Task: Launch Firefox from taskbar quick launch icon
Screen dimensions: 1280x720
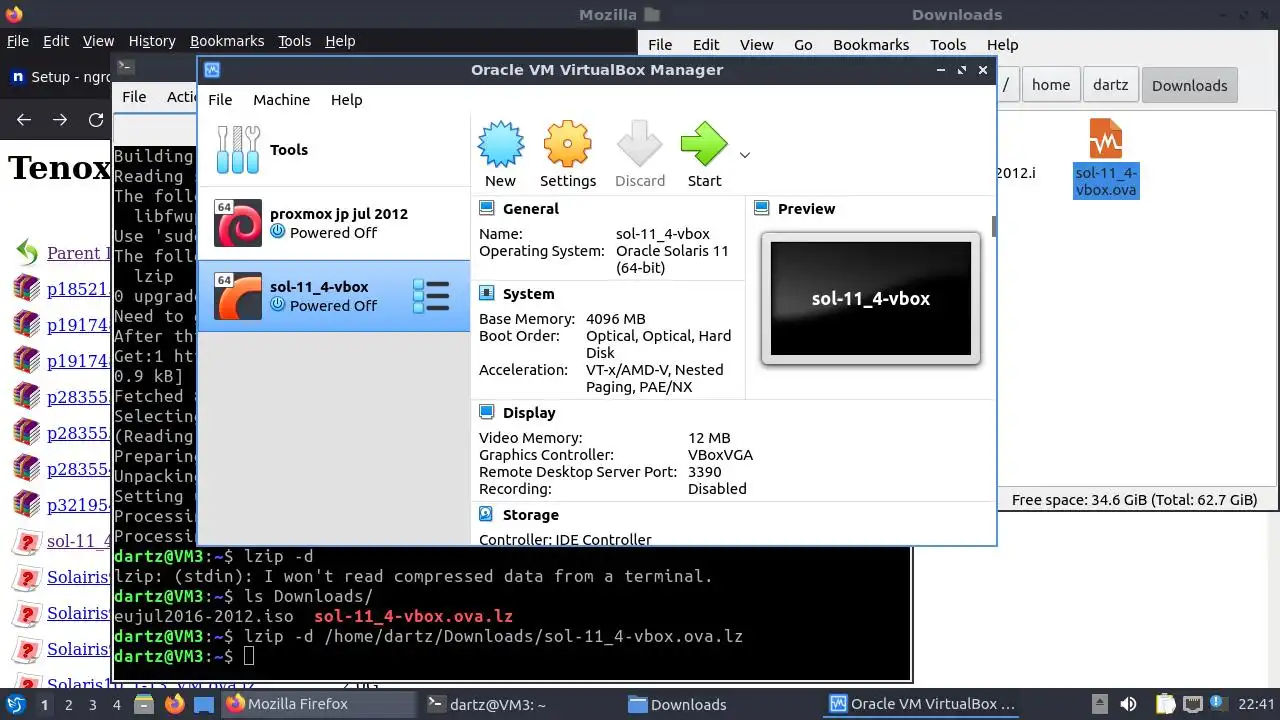Action: tap(175, 704)
